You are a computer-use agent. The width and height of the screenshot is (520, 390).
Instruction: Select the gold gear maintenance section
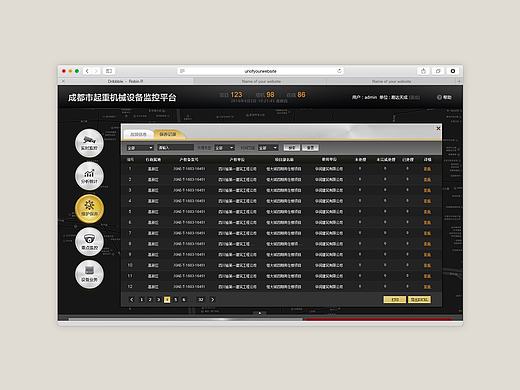point(89,208)
